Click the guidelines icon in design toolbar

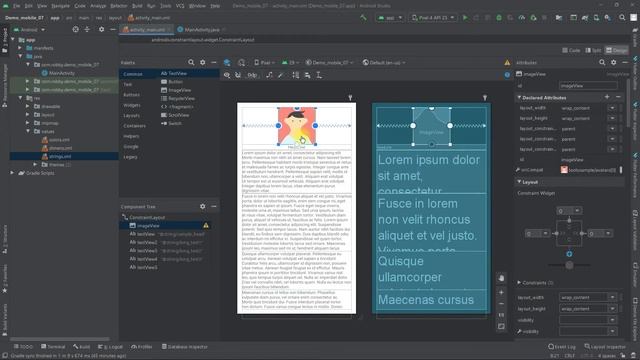319,75
